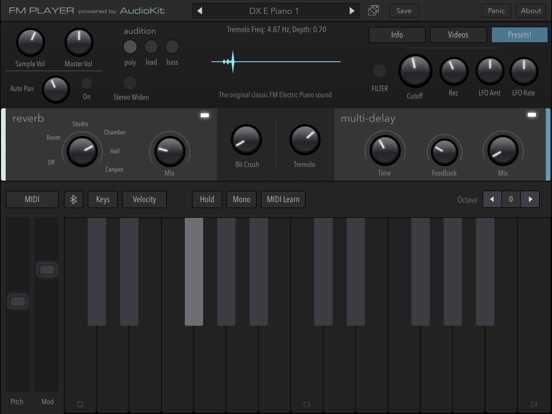Screen dimensions: 552x414
Task: Select the Studio reverb label
Action: click(80, 124)
